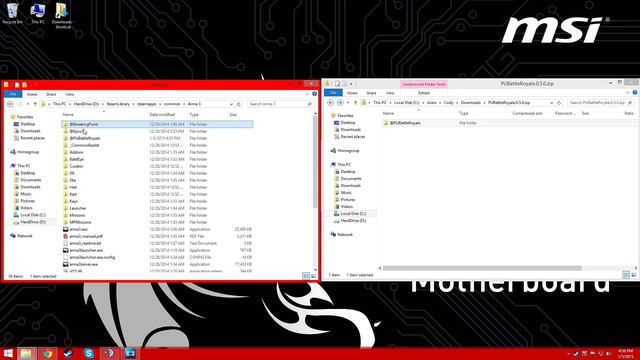Select the @BreakingPoint folder row
The height and width of the screenshot is (360, 640).
coord(158,124)
